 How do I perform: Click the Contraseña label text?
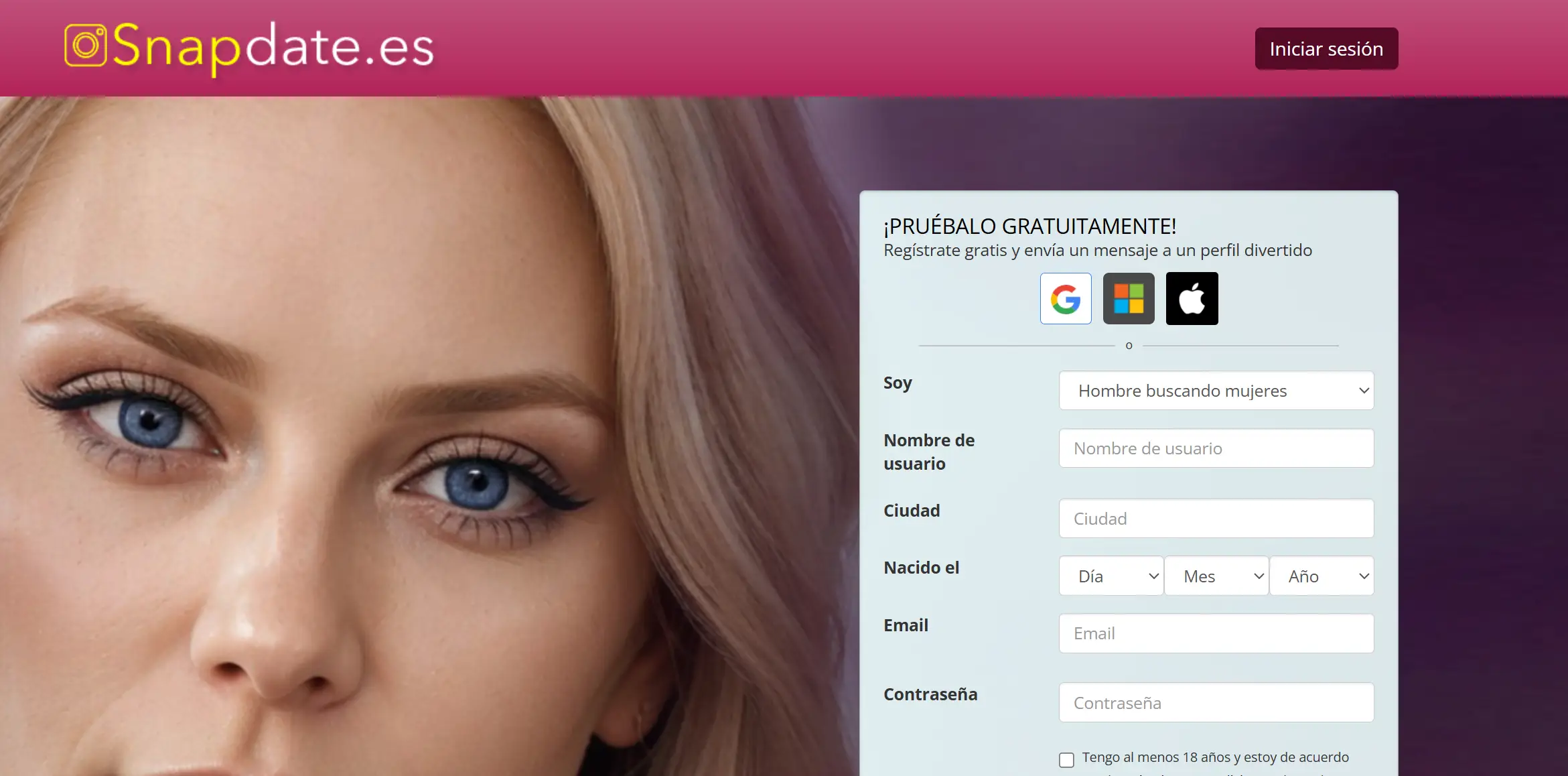click(930, 694)
